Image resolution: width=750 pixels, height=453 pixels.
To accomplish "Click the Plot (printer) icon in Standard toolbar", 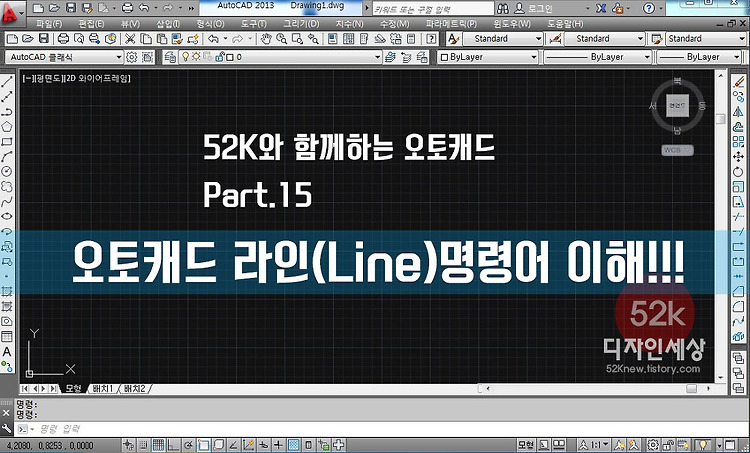I will (63, 39).
